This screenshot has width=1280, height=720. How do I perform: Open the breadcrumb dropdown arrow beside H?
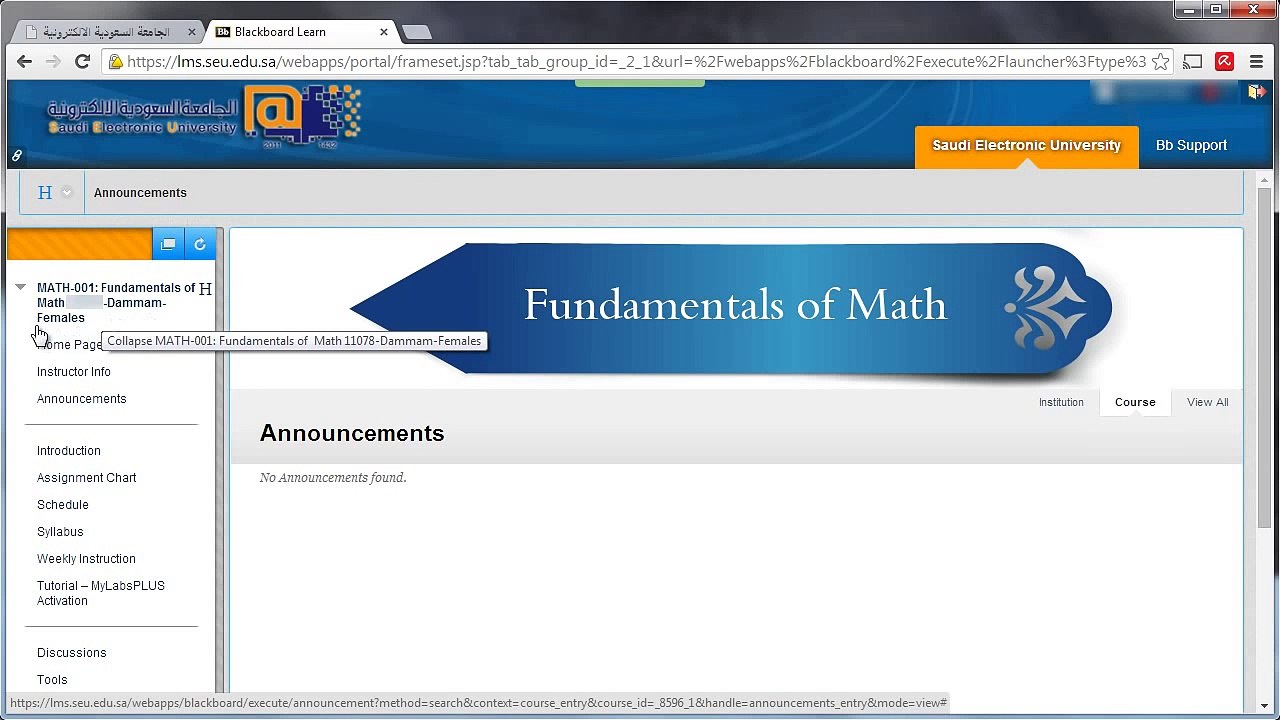coord(67,193)
